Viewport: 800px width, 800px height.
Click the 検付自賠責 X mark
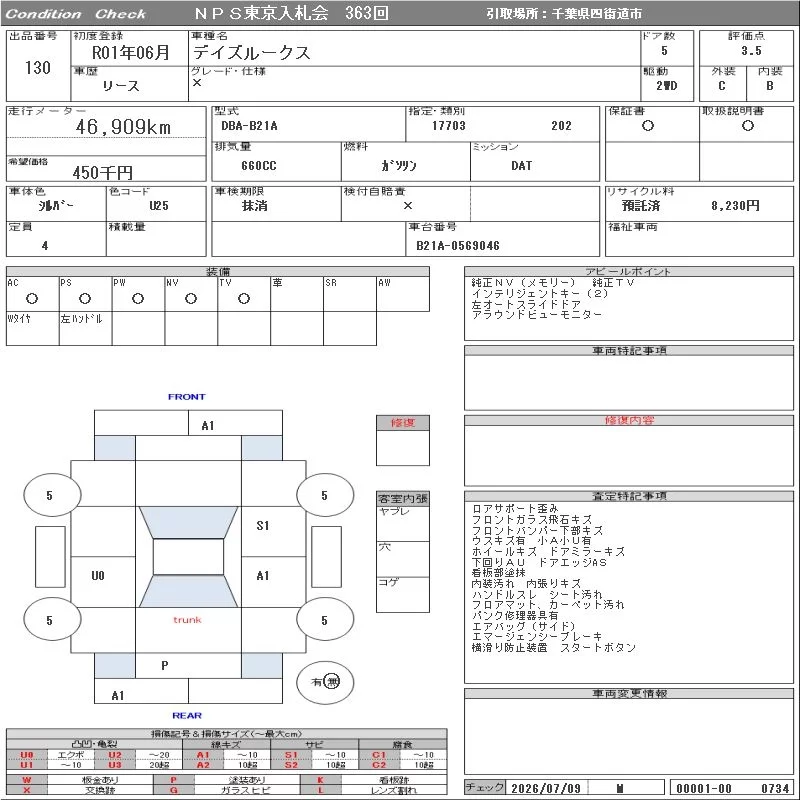408,206
